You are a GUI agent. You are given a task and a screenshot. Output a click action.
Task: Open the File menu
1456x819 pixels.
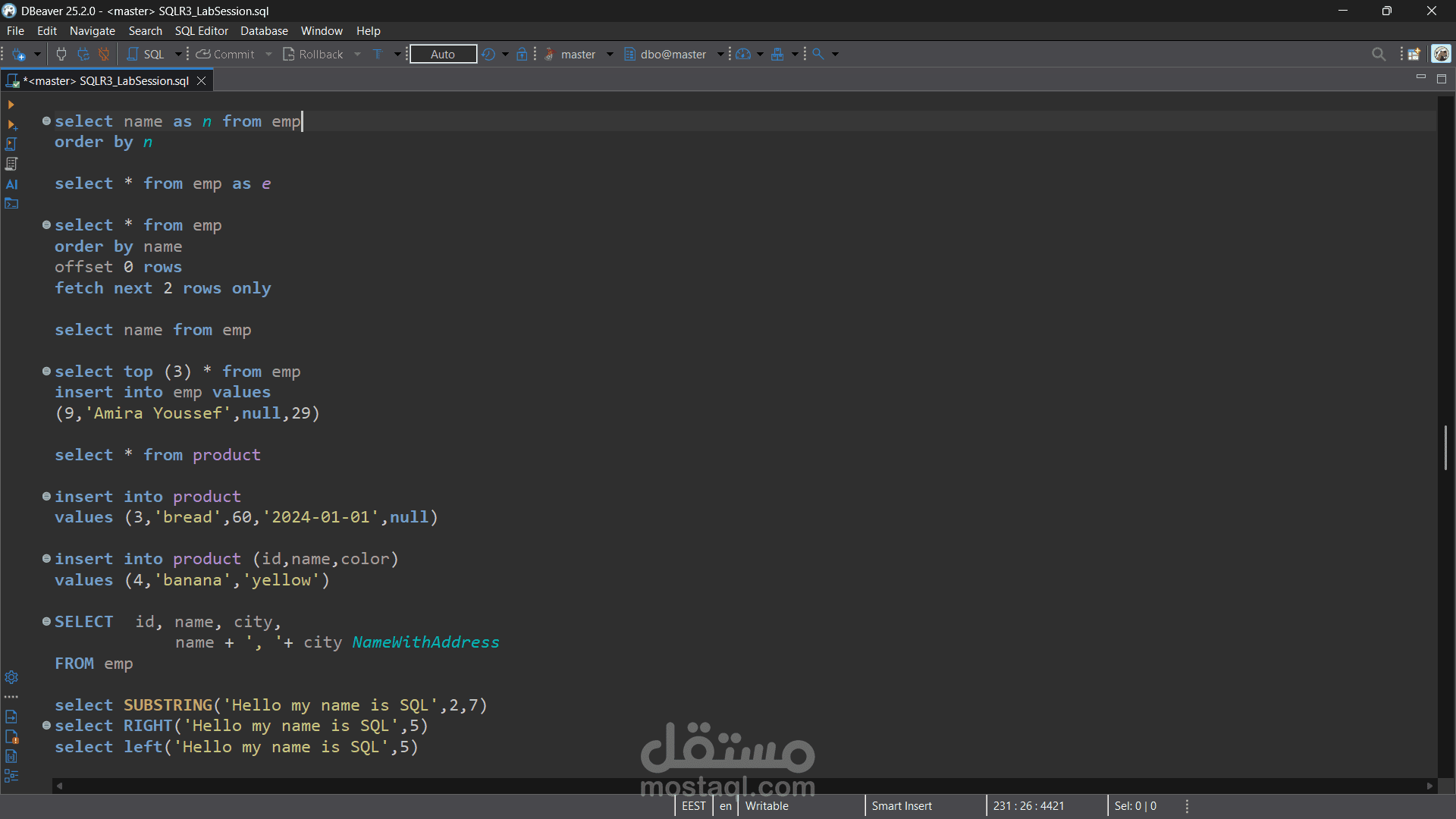15,31
